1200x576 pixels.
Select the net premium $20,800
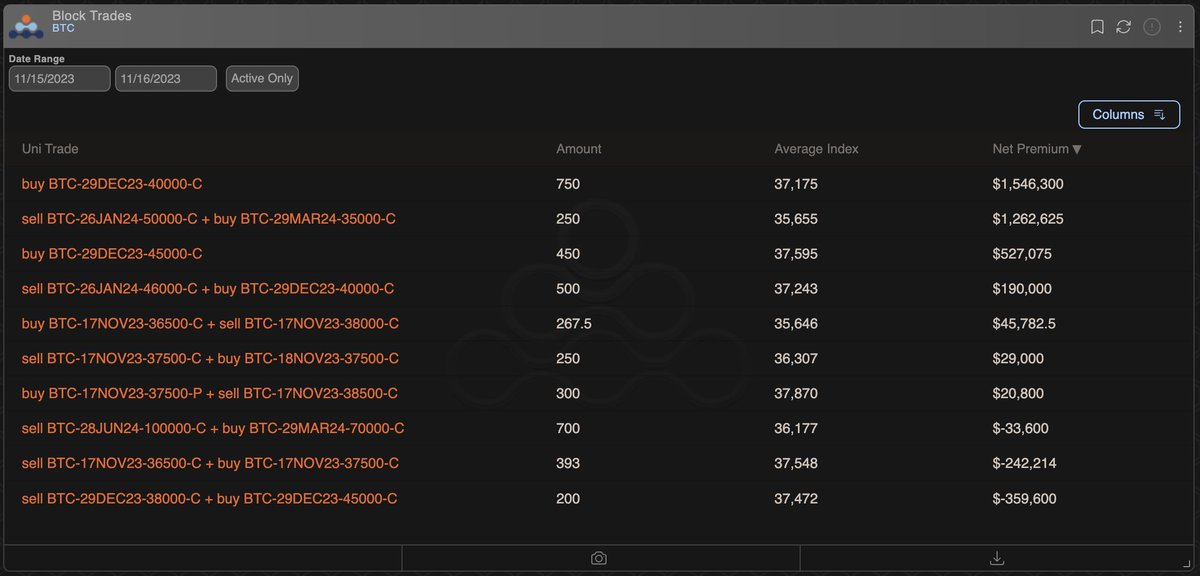click(1018, 394)
